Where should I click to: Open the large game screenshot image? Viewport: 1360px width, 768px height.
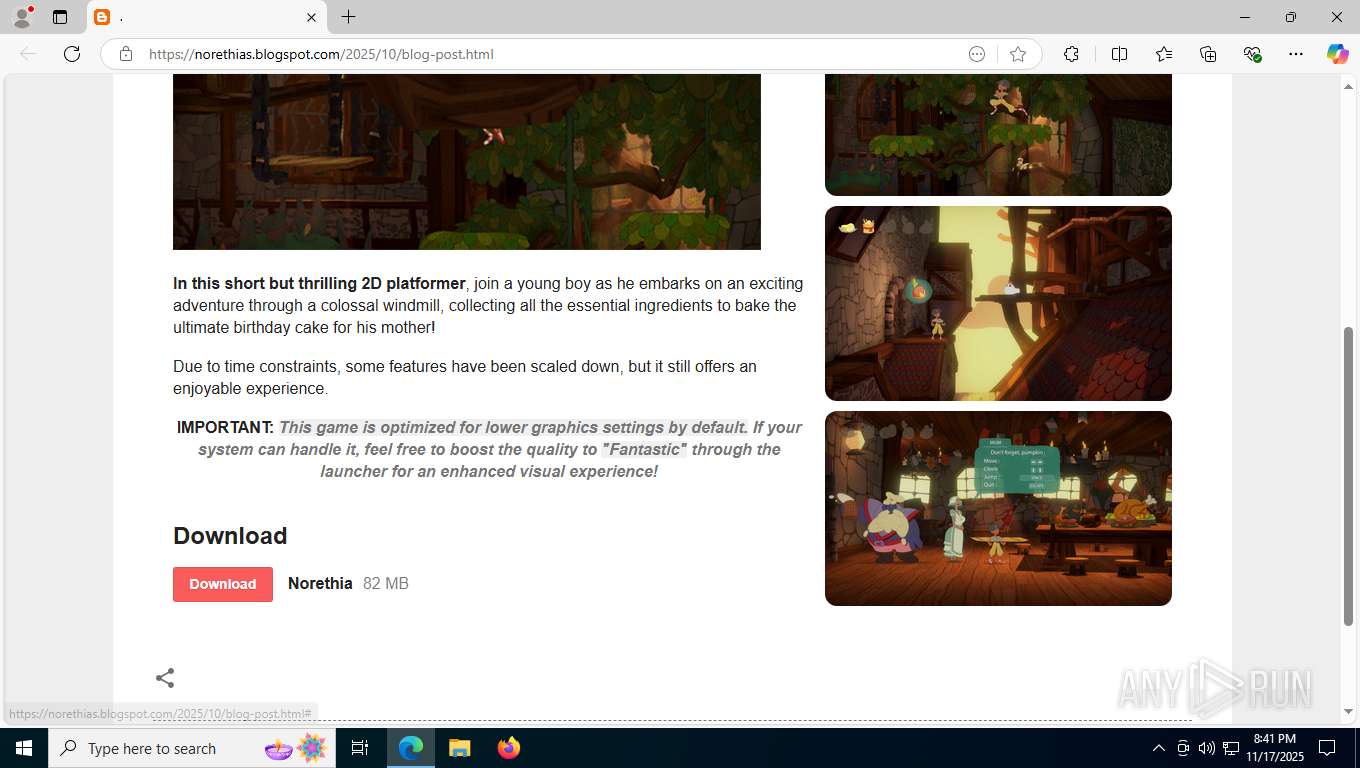467,161
